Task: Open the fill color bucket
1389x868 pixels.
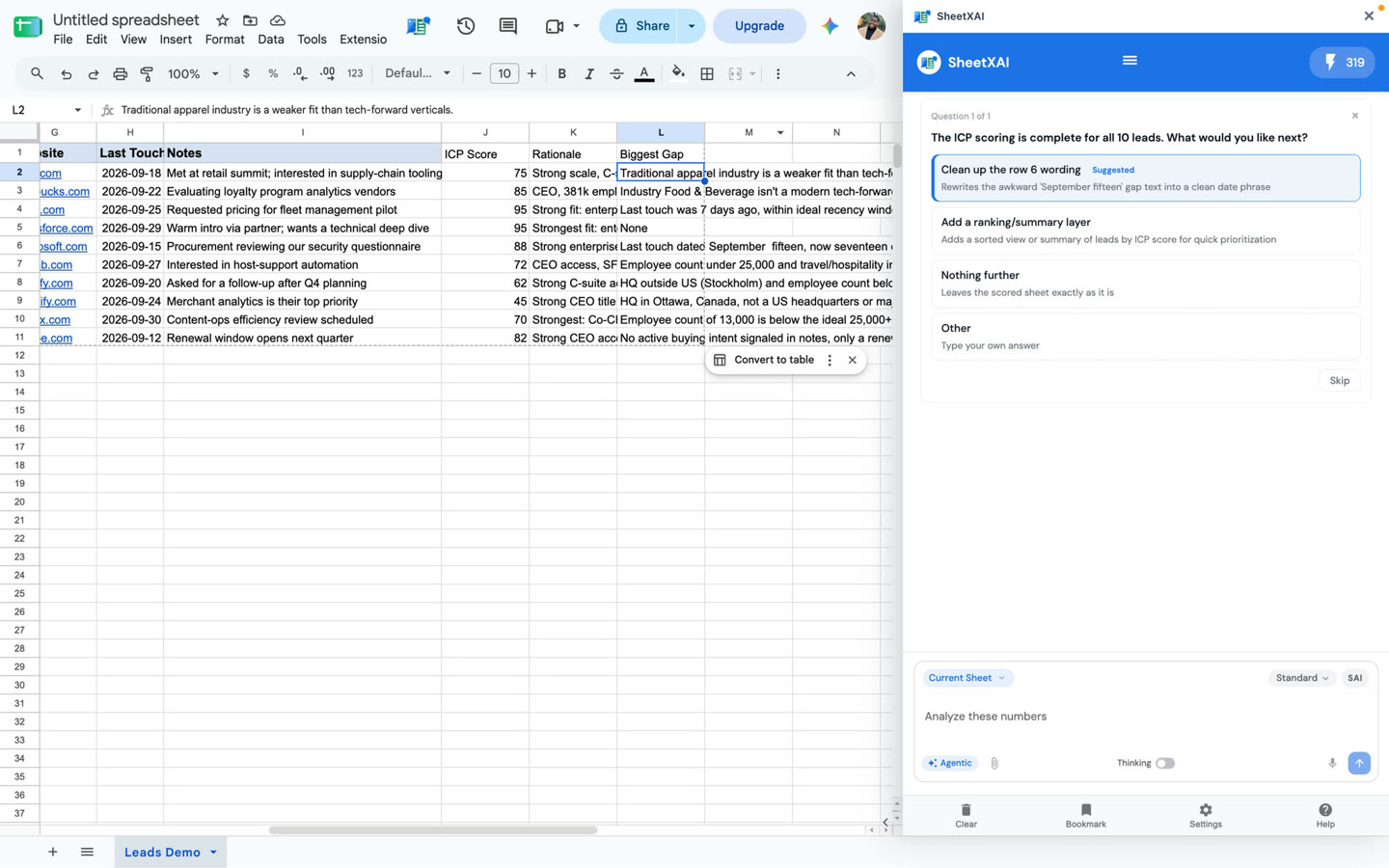Action: pos(678,73)
